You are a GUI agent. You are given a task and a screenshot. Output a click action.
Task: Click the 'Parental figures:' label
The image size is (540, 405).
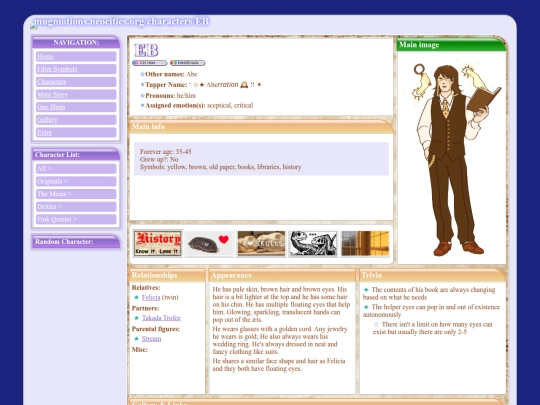click(x=156, y=329)
